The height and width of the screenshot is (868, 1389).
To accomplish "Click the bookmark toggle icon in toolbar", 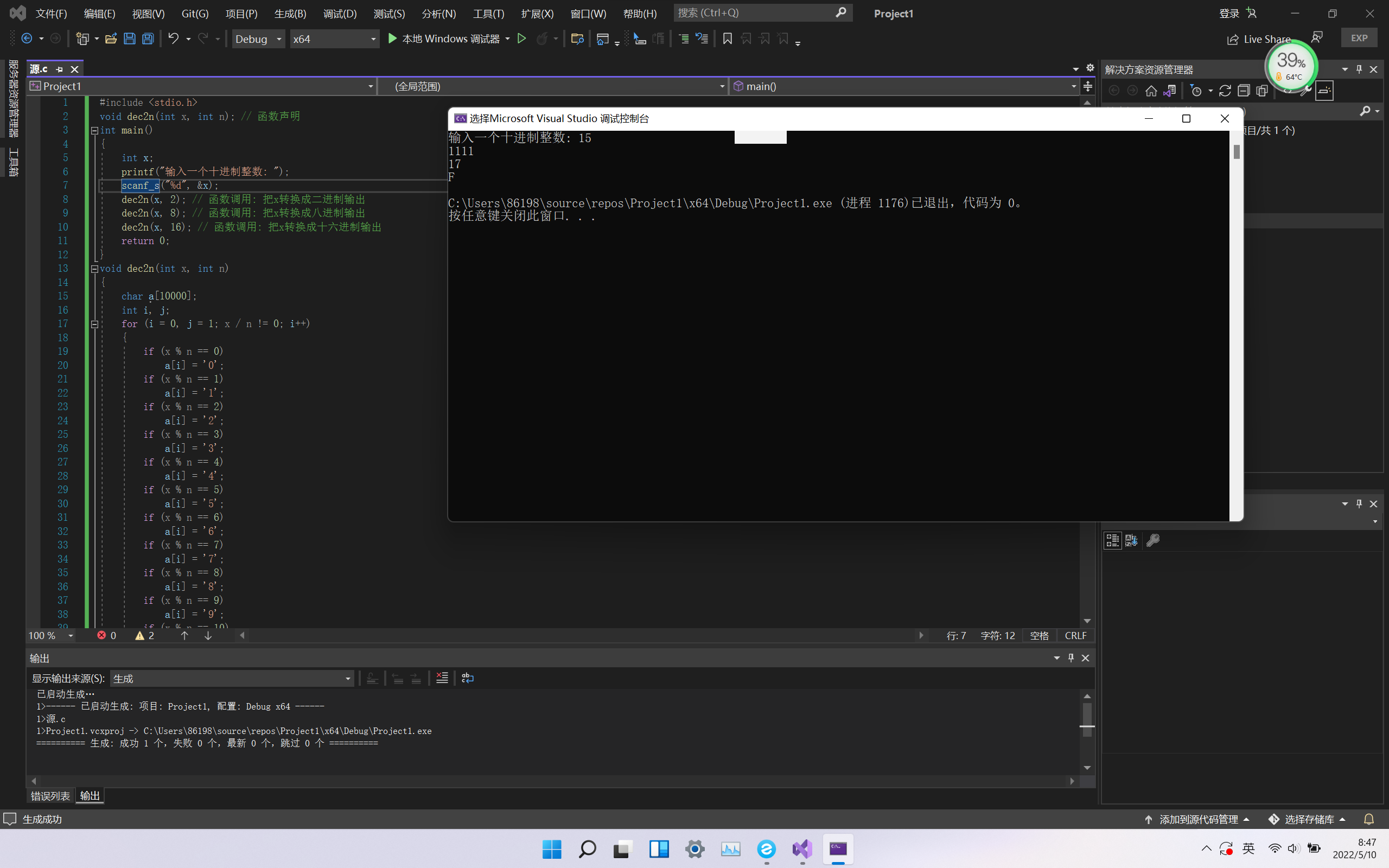I will pyautogui.click(x=727, y=39).
